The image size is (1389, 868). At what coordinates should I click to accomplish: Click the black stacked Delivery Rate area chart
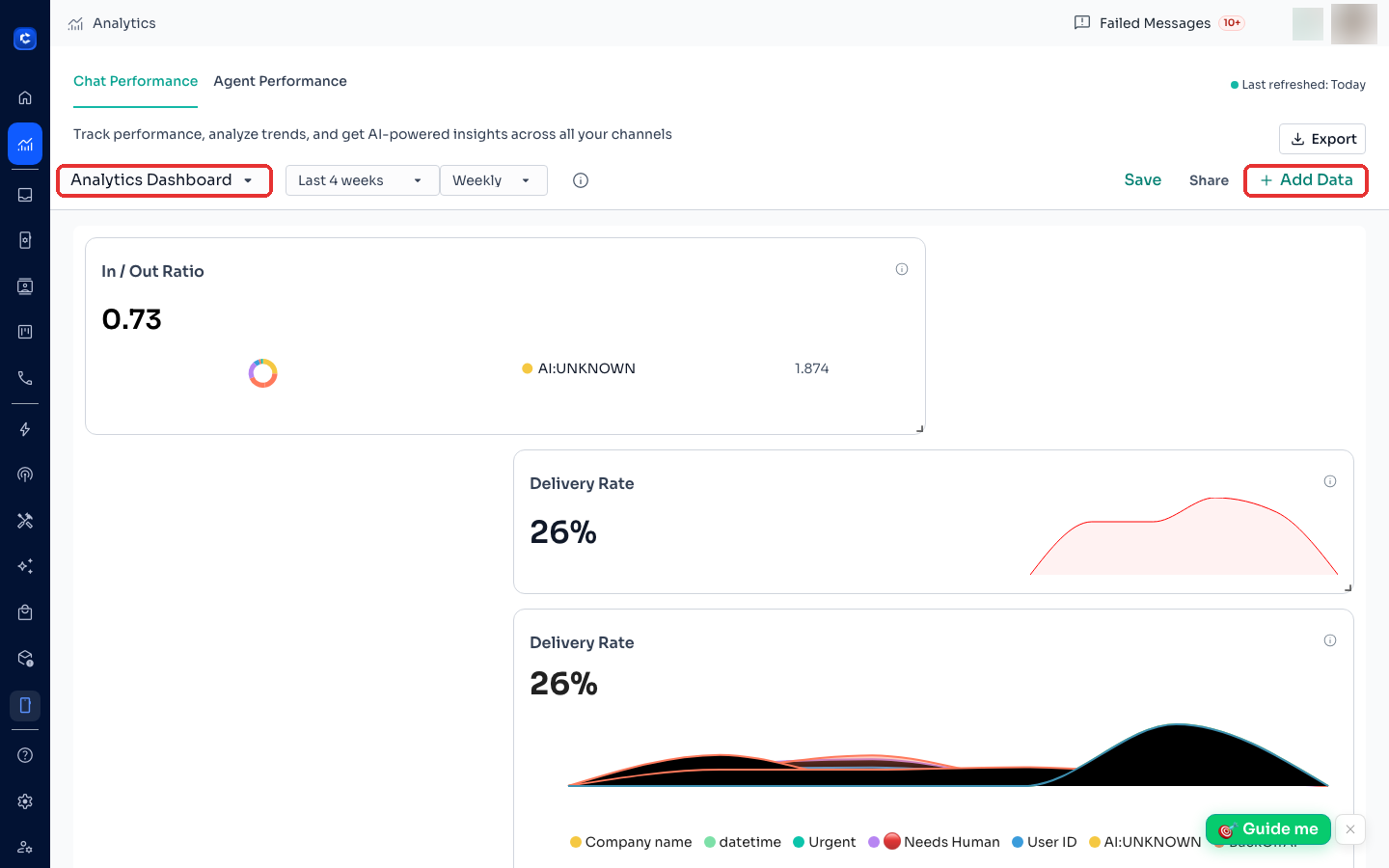point(948,755)
